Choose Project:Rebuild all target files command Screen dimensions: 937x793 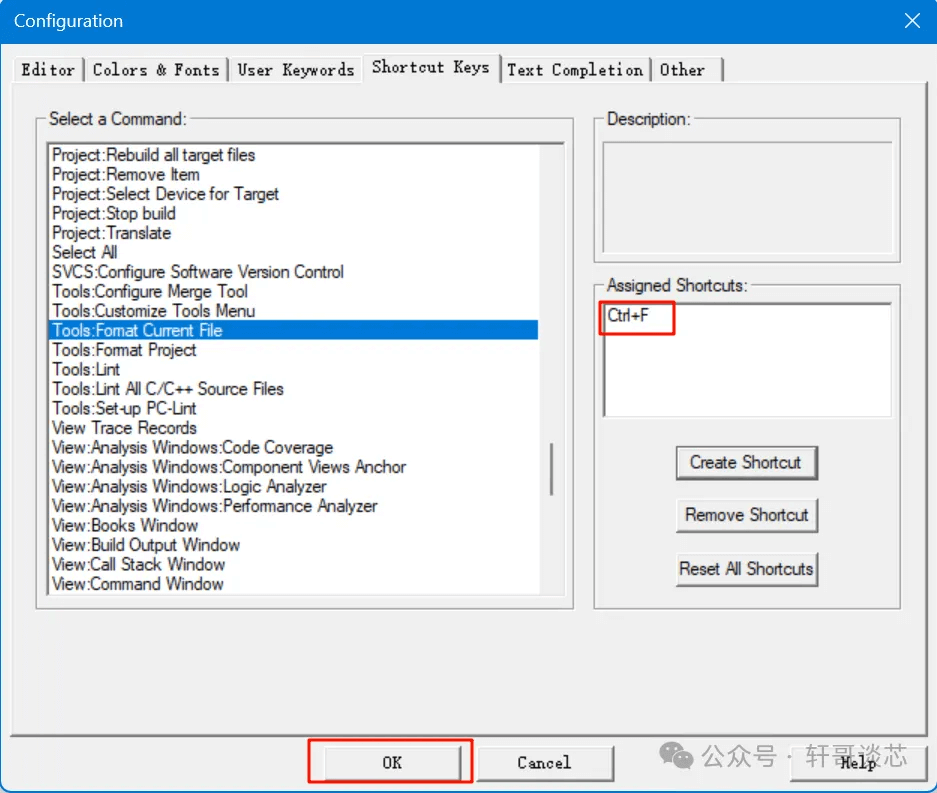click(153, 155)
